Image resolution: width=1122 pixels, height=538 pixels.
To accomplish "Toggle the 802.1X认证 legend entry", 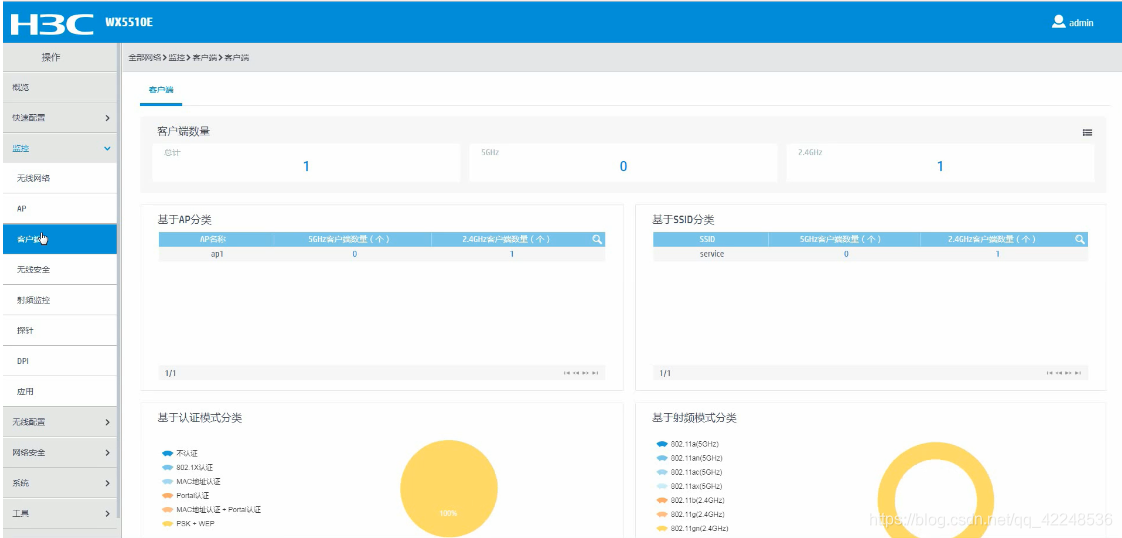I will point(187,467).
